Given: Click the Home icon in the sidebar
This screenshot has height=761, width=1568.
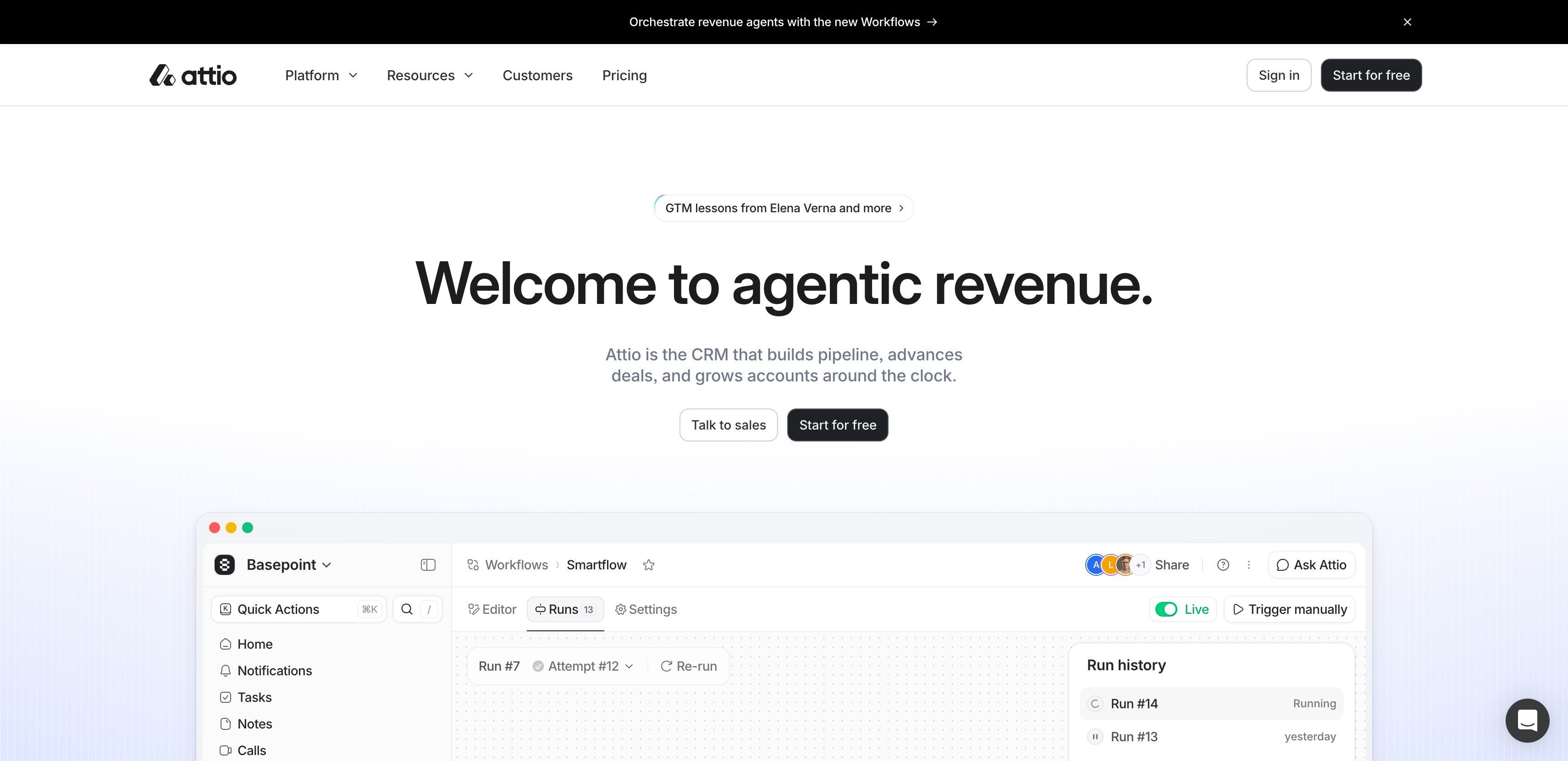Looking at the screenshot, I should pyautogui.click(x=225, y=644).
